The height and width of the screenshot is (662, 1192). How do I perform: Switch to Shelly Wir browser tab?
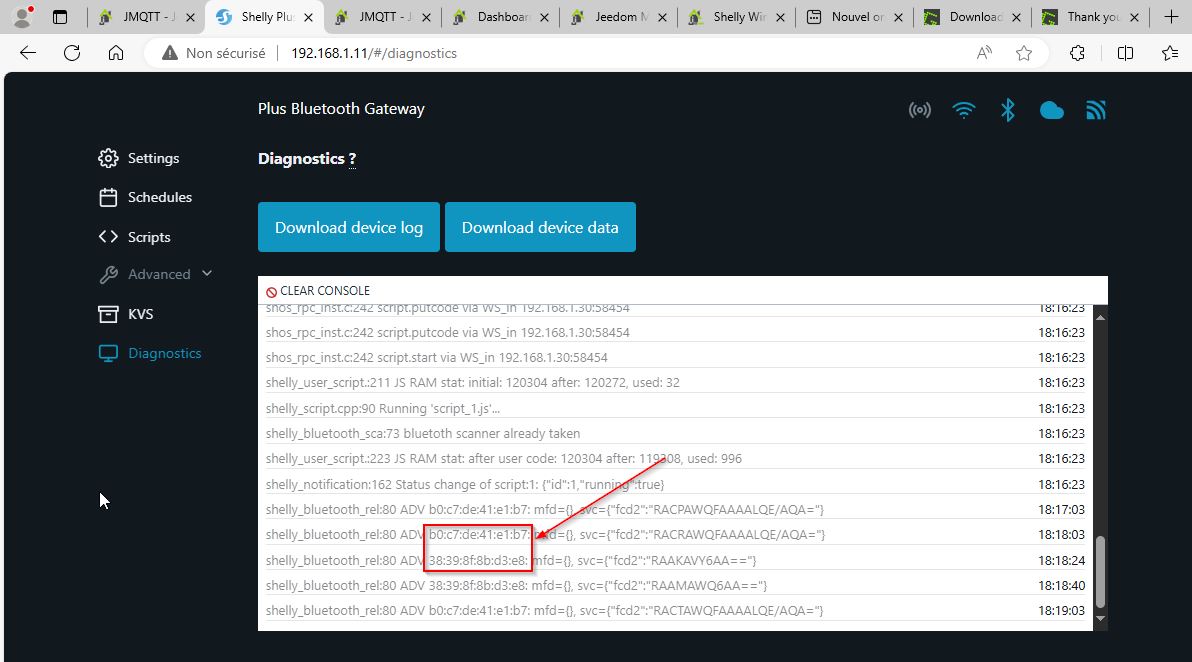736,17
